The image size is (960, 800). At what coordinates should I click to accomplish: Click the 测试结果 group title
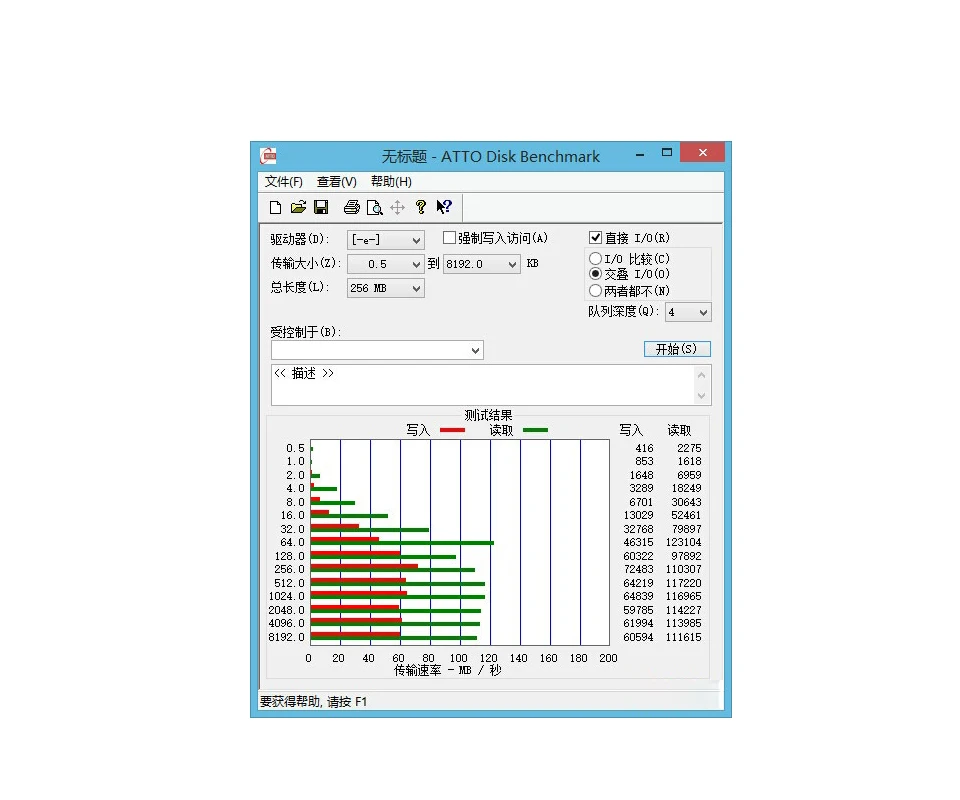[488, 415]
